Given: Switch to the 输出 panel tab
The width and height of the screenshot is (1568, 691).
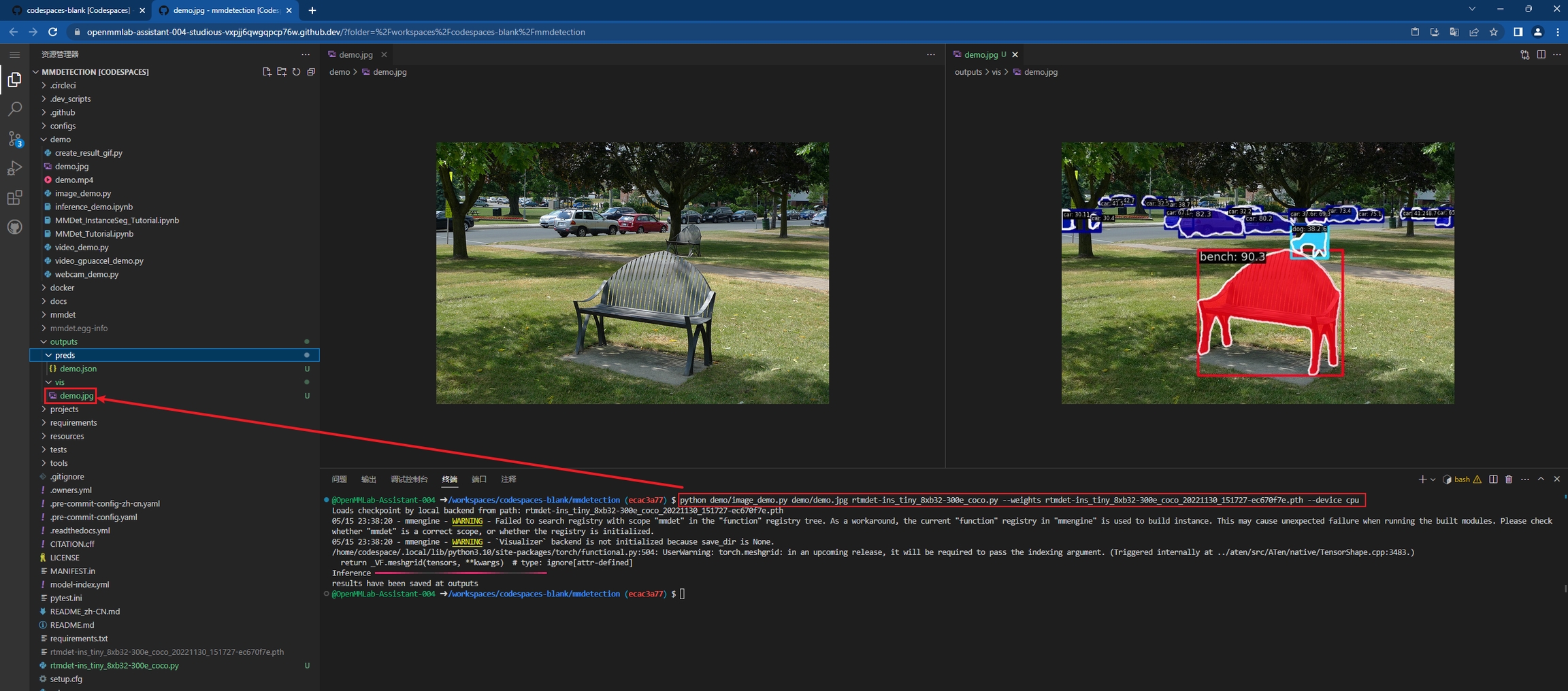Looking at the screenshot, I should pyautogui.click(x=368, y=479).
